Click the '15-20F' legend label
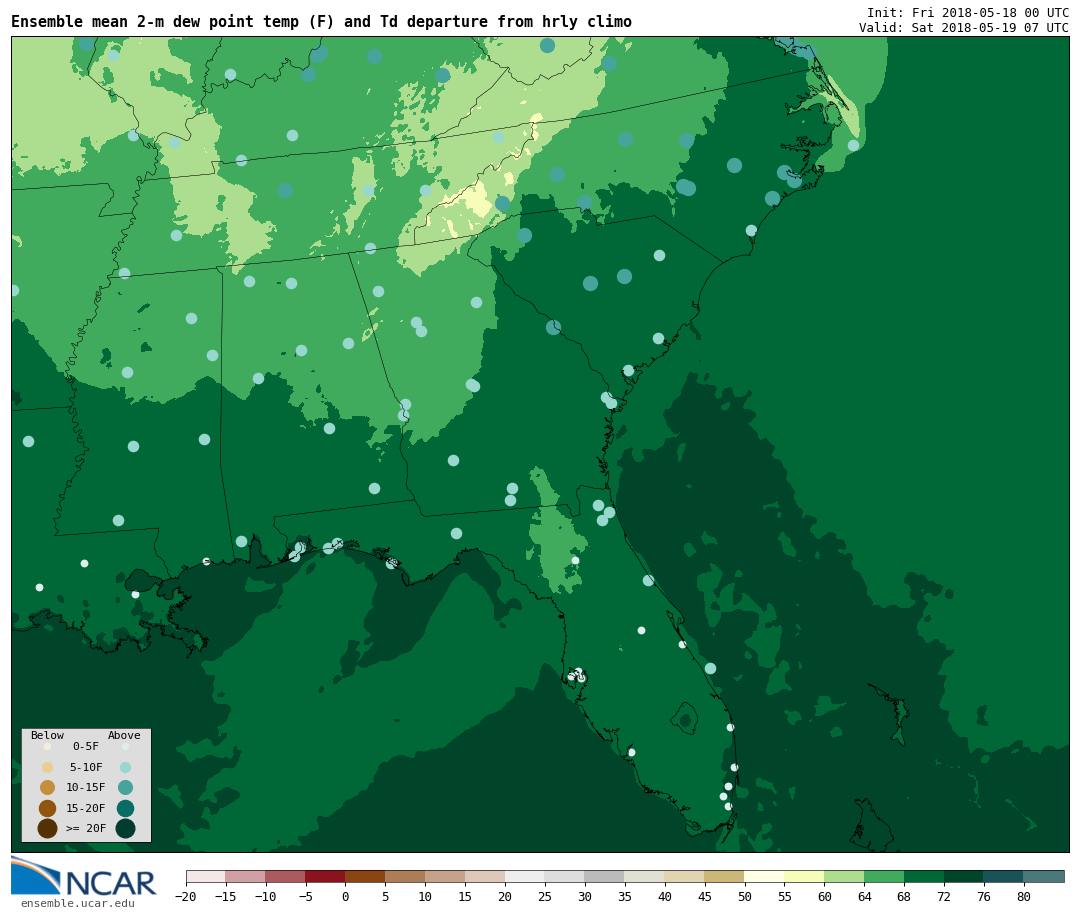Viewport: 1080px width, 915px height. [86, 808]
